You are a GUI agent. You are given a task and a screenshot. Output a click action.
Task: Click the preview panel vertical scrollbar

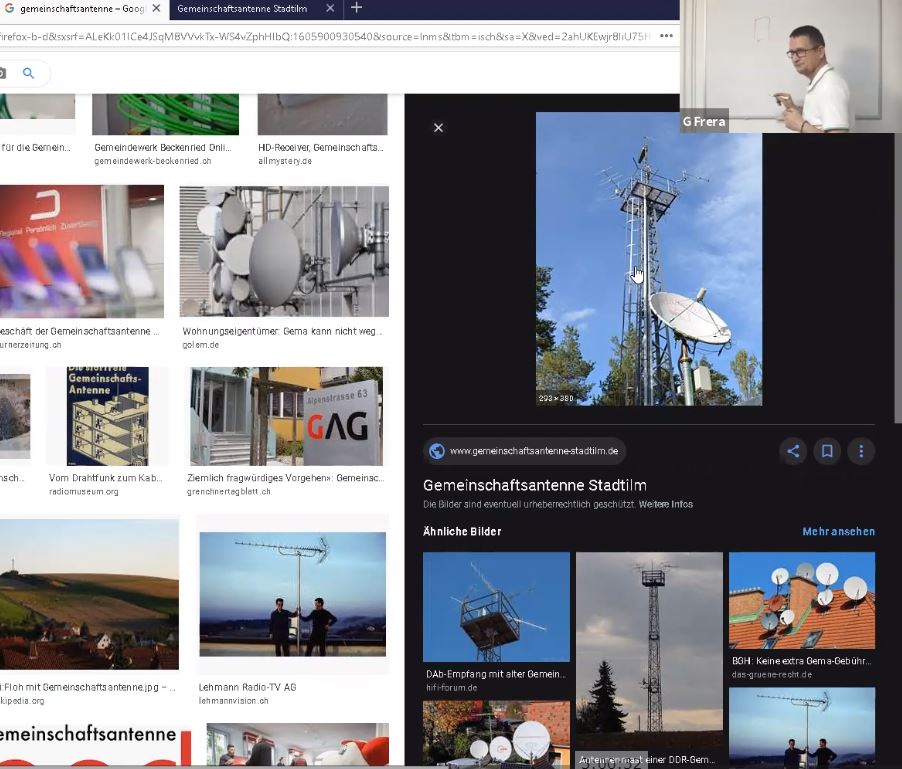898,279
